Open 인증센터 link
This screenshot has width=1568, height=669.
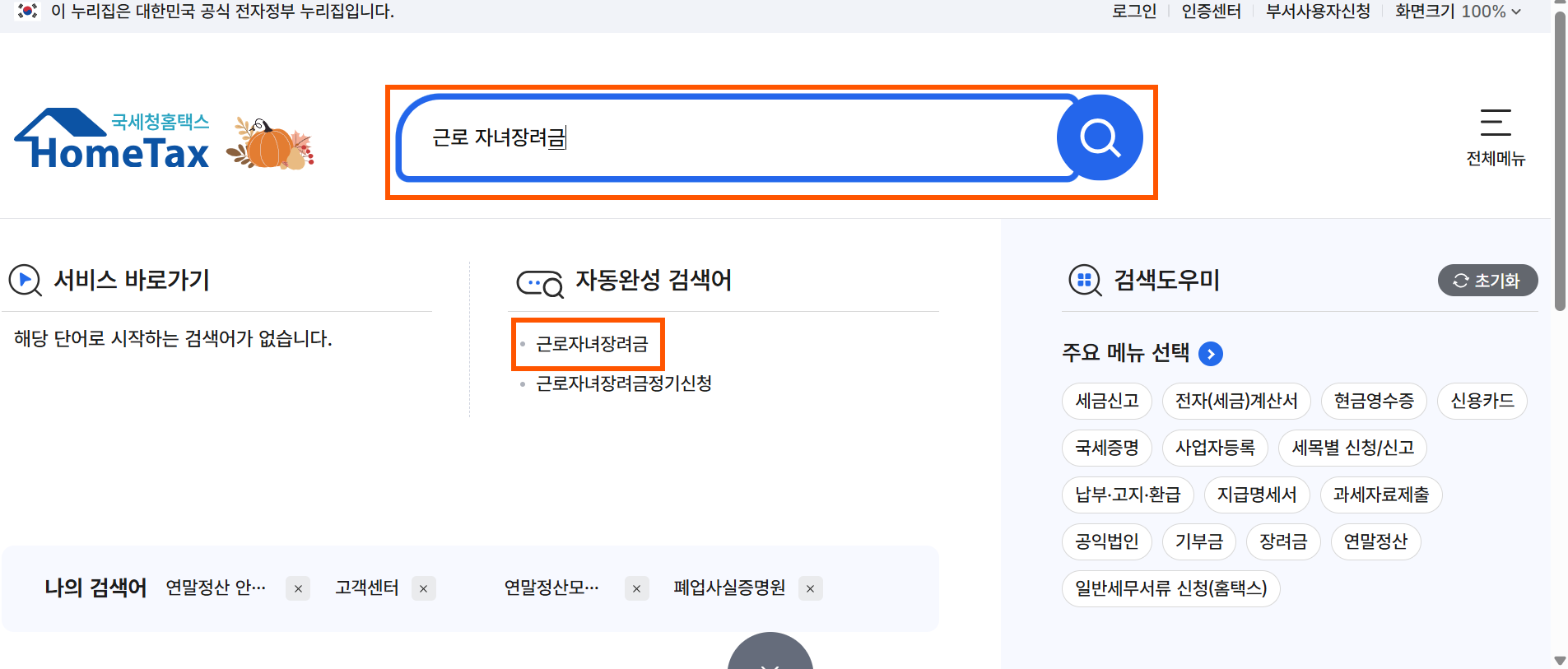coord(1211,12)
